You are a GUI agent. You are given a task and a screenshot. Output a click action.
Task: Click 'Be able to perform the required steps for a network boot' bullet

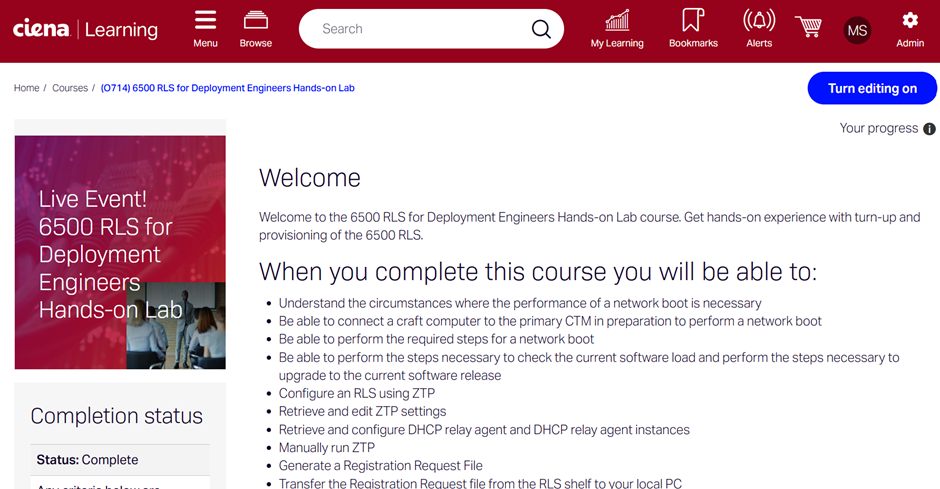pos(436,339)
